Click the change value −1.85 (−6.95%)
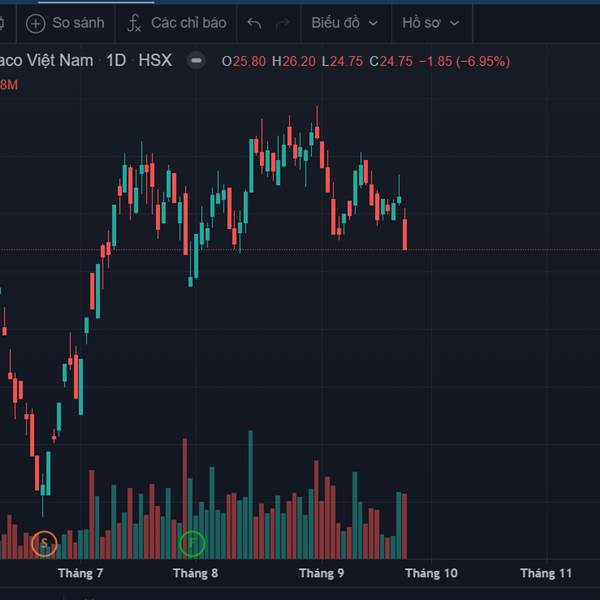The width and height of the screenshot is (600, 600). [x=465, y=62]
